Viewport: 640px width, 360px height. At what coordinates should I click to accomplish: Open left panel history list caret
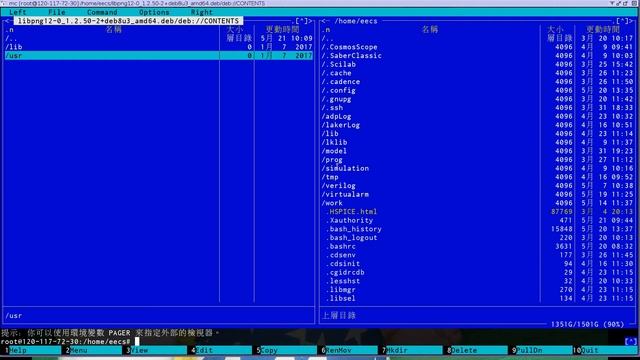pyautogui.click(x=301, y=21)
